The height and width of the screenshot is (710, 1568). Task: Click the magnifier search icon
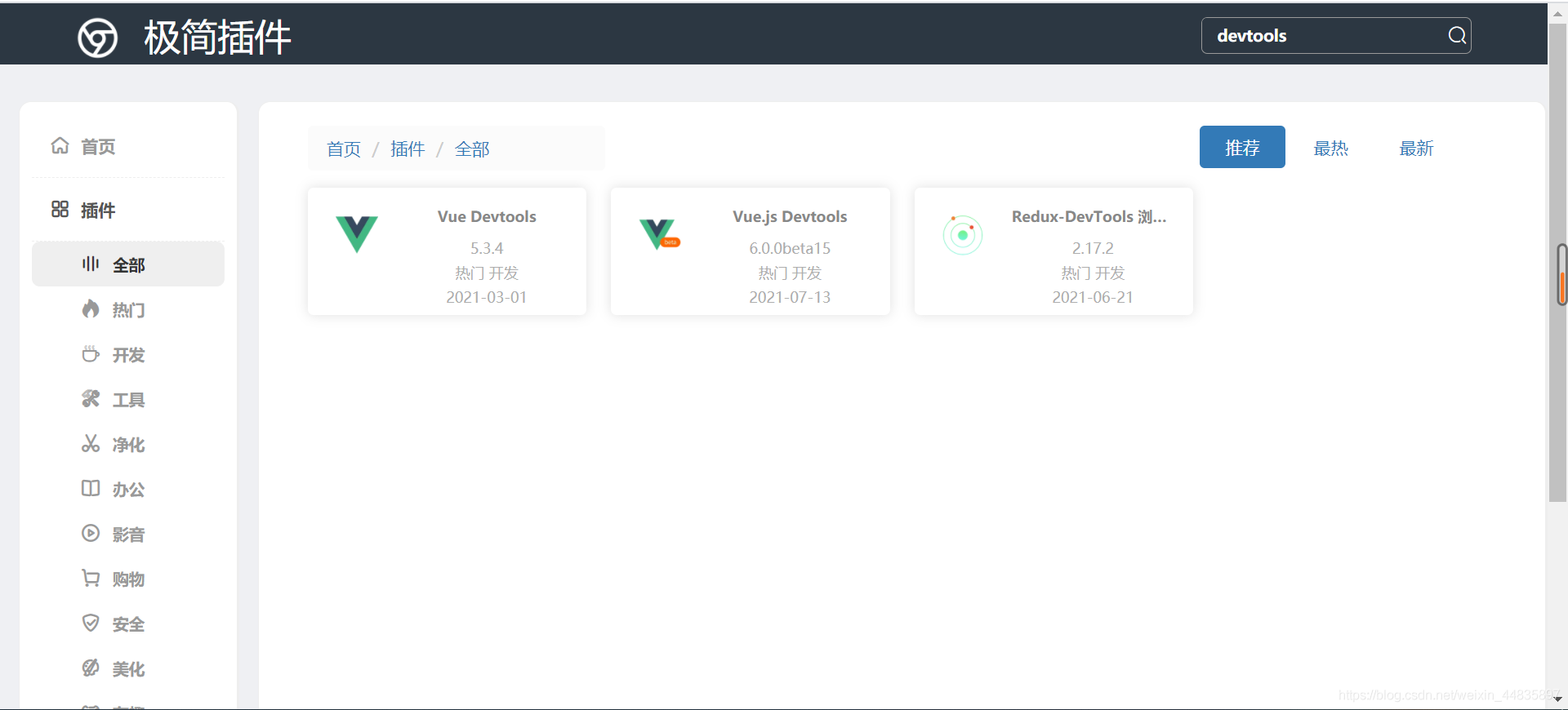(x=1457, y=35)
